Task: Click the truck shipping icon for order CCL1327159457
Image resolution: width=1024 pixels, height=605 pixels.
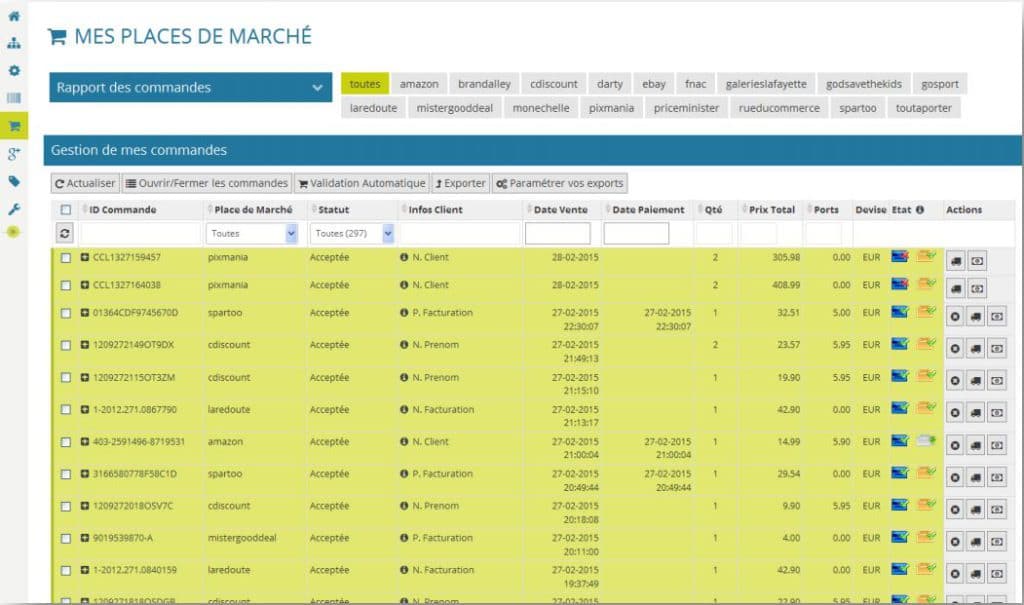Action: point(956,260)
